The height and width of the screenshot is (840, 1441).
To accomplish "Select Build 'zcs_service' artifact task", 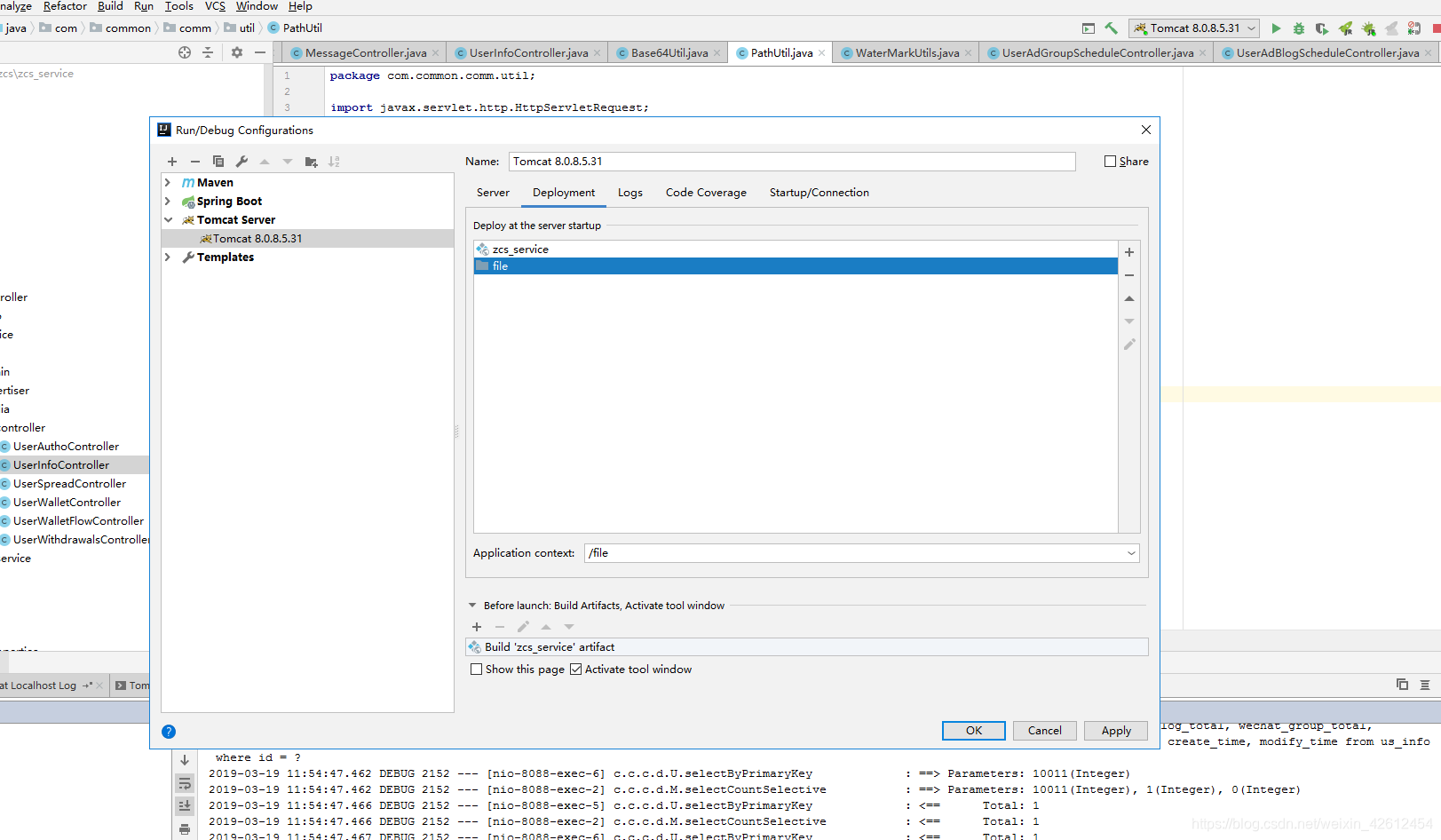I will coord(806,647).
